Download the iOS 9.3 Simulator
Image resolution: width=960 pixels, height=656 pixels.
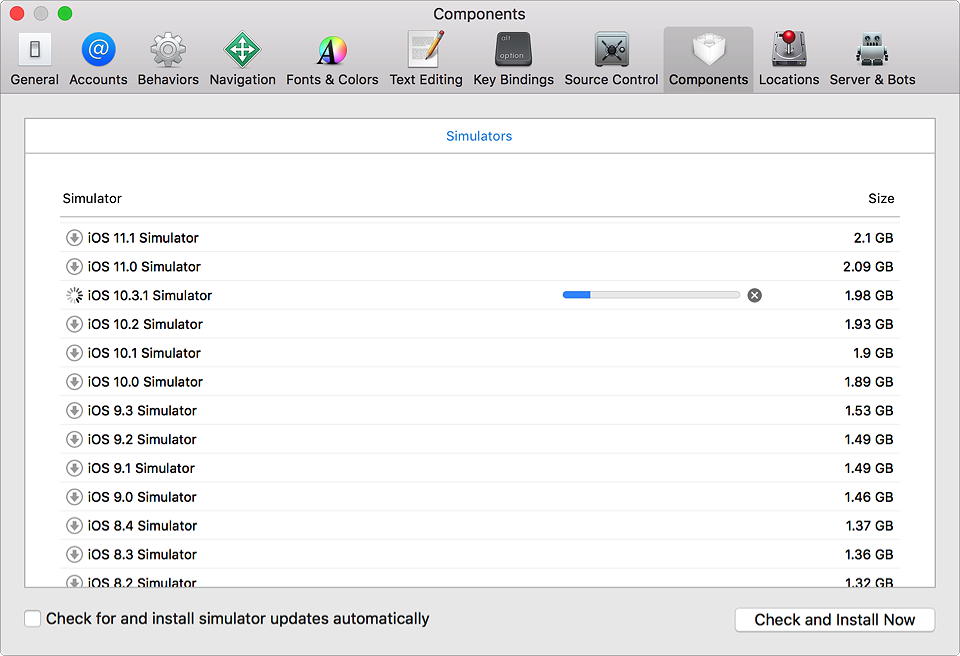(74, 410)
